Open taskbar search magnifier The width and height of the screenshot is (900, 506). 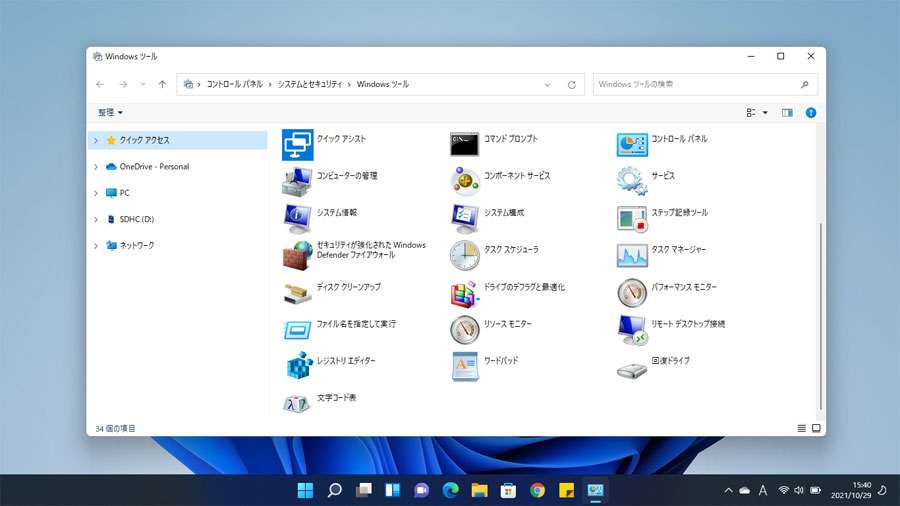tap(335, 490)
